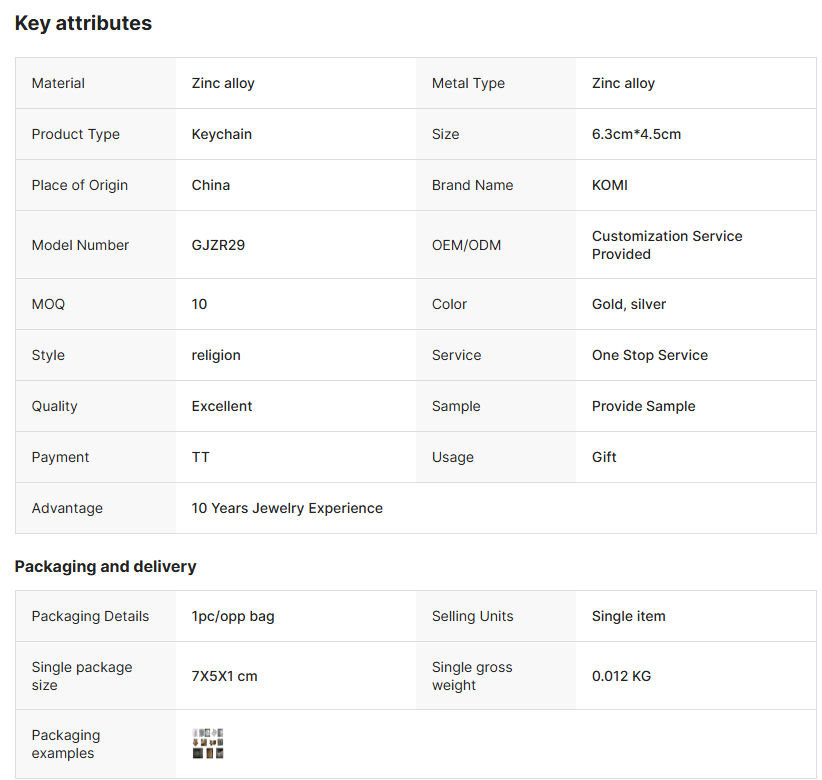Screen dimensions: 822x780
Task: Click the KOMI brand name value
Action: click(x=610, y=186)
